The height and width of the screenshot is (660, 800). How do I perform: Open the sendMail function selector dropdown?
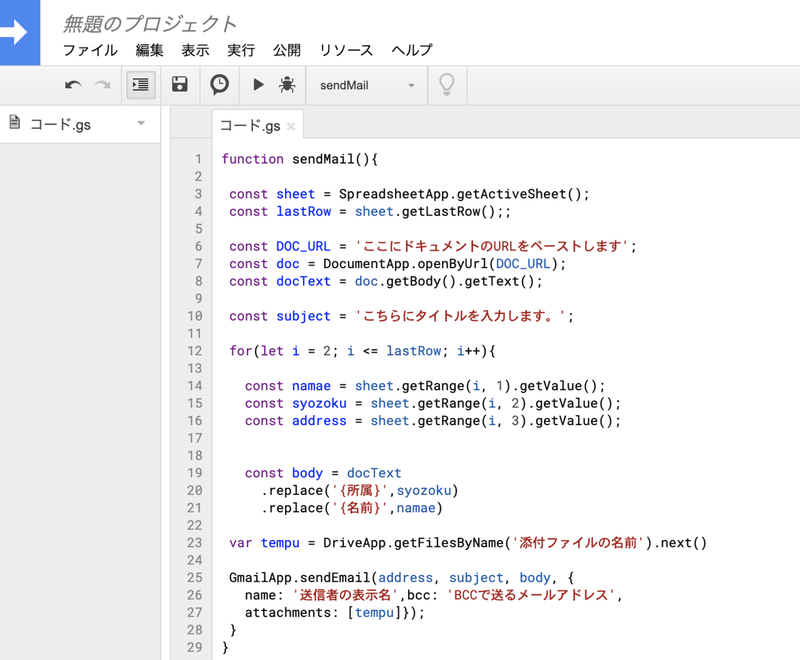367,86
